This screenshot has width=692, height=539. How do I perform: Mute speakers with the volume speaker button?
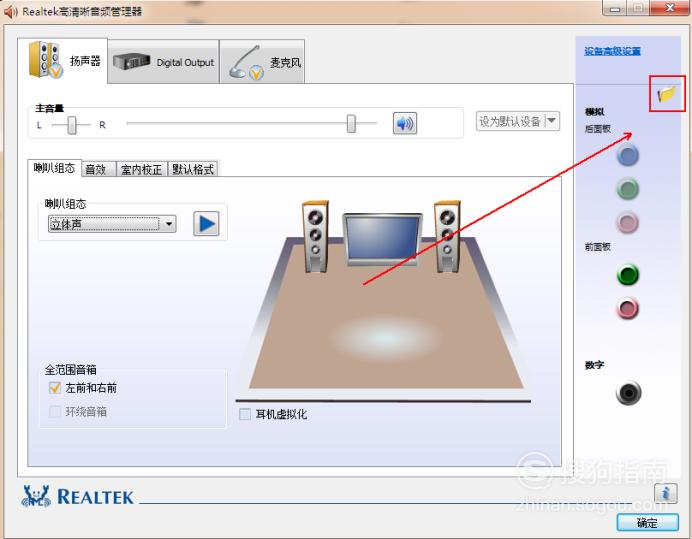(x=405, y=123)
